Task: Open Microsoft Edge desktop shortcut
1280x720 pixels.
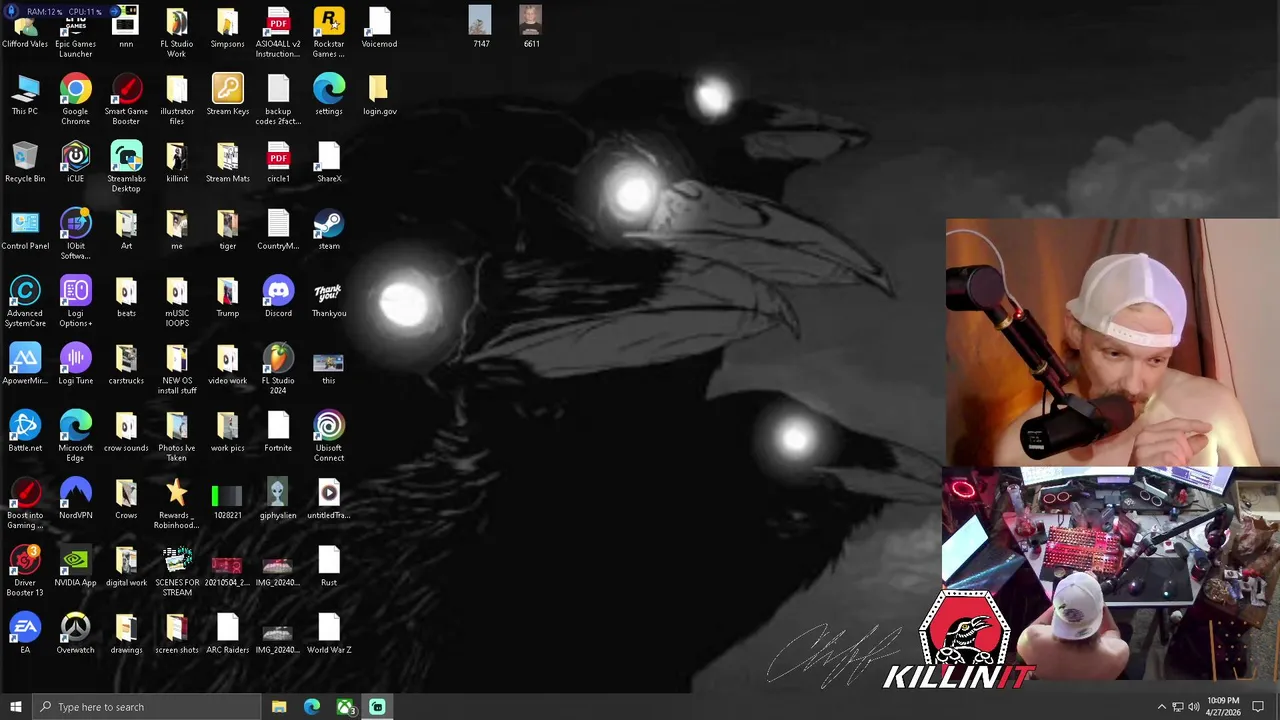Action: tap(75, 436)
